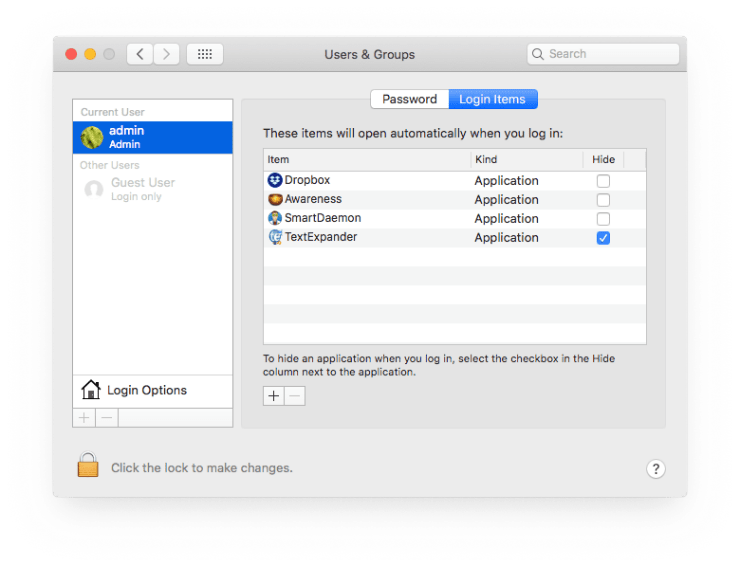Minimize window with yellow button
Image resolution: width=740 pixels, height=567 pixels.
90,54
